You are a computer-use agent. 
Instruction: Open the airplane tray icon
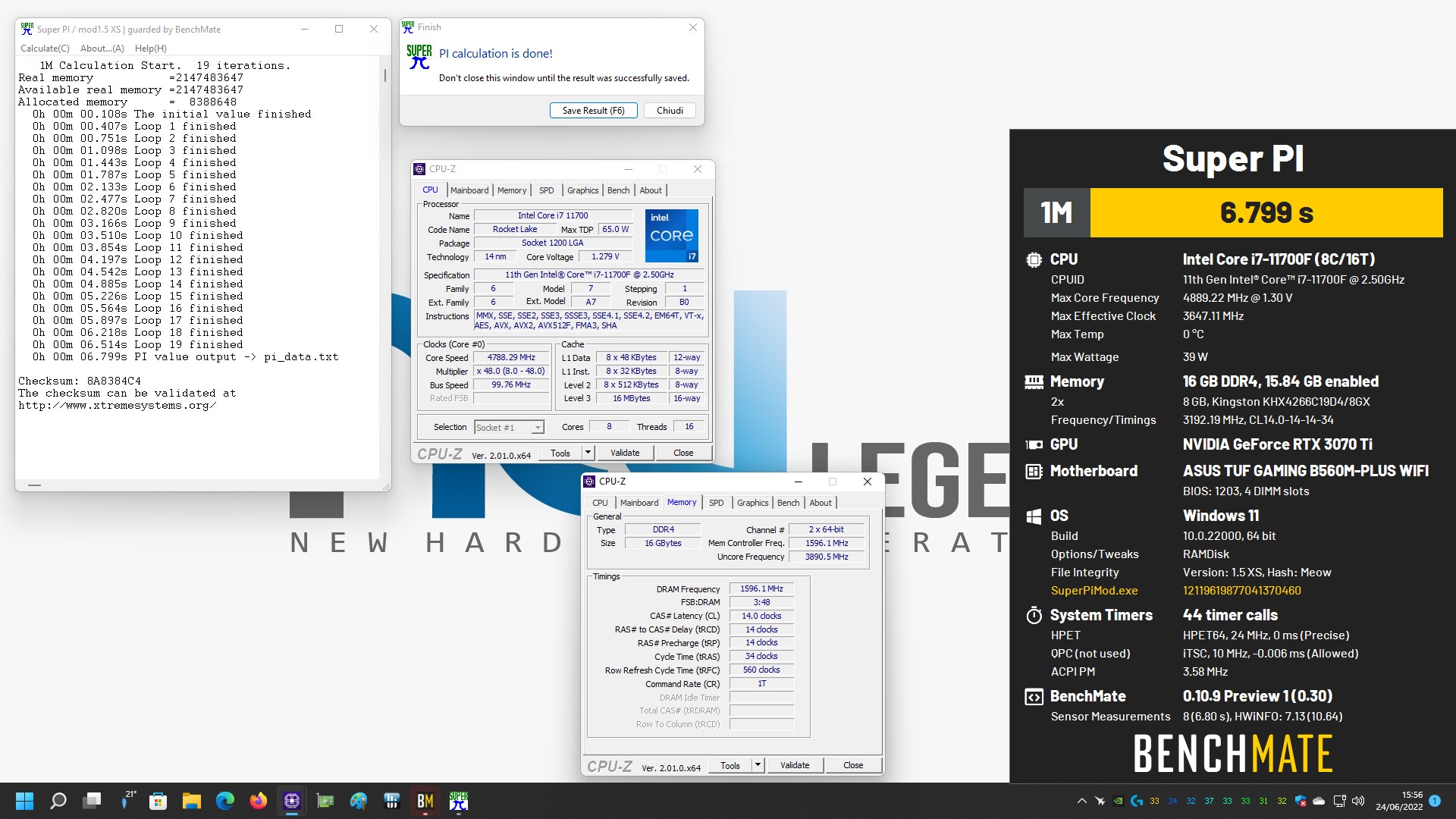click(x=1100, y=801)
